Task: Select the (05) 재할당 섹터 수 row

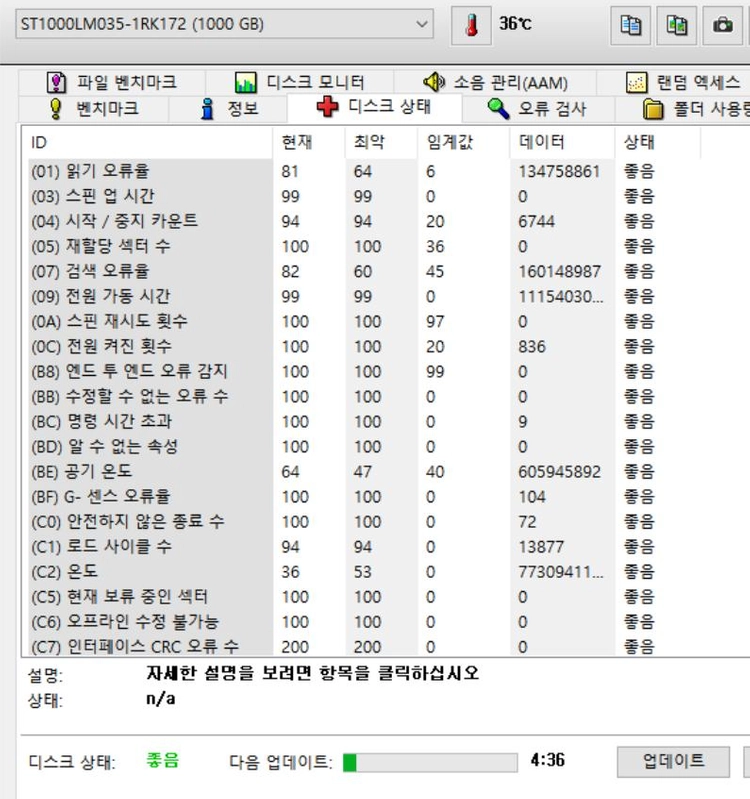Action: (x=362, y=246)
